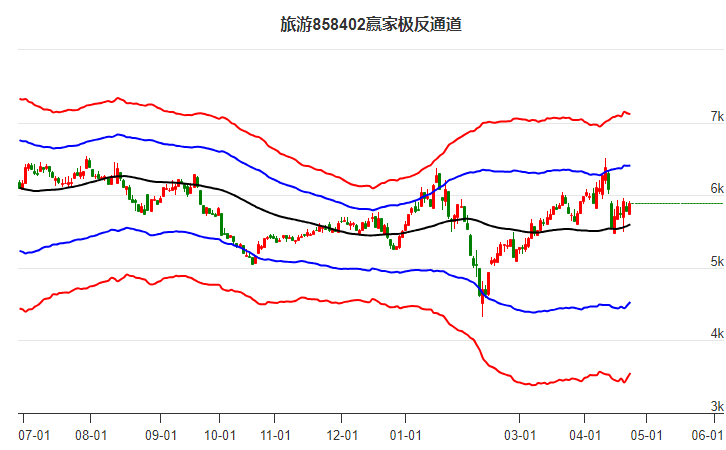Viewport: 726px width, 450px height.
Task: Click the 01-01 date label
Action: [406, 435]
